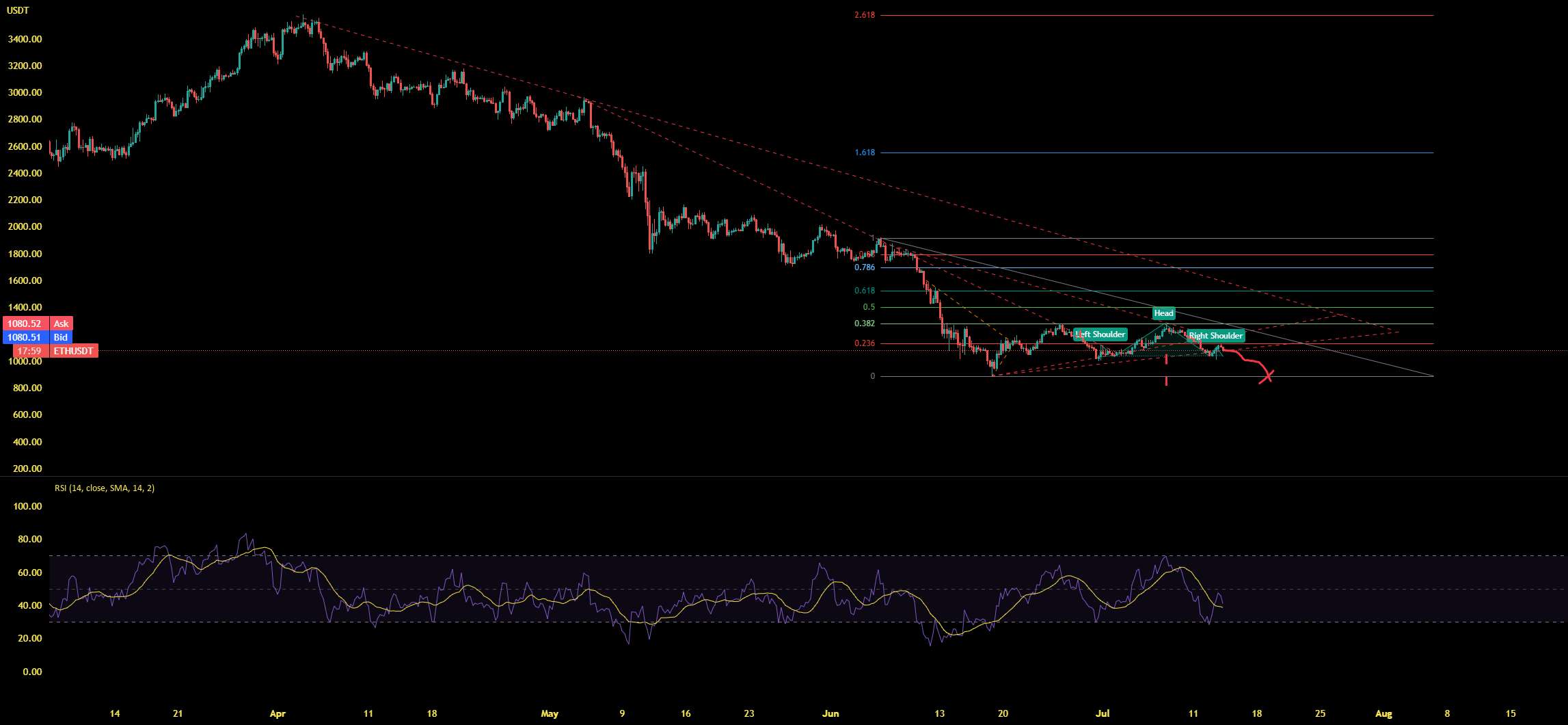
Task: Click the Bid price tag 1080.51
Action: coord(38,337)
